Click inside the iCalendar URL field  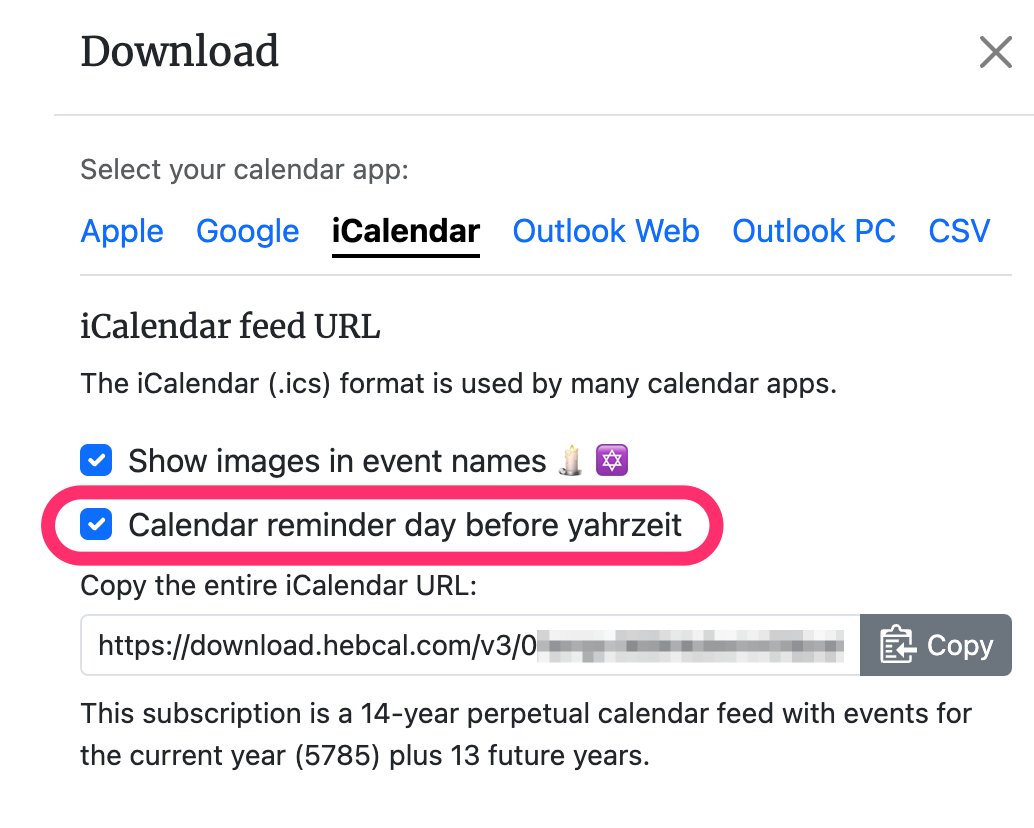click(470, 645)
